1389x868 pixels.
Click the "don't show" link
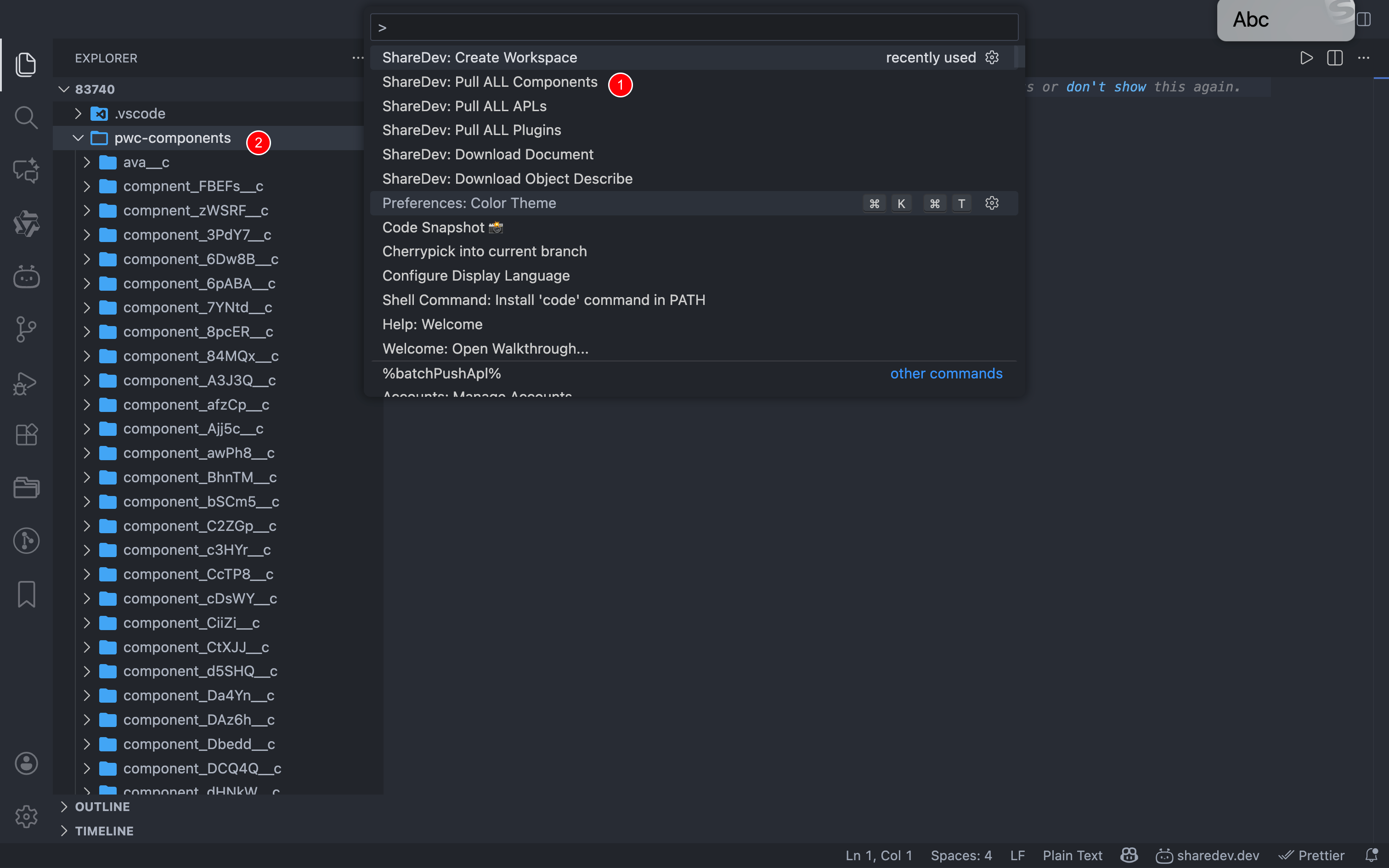click(x=1106, y=87)
